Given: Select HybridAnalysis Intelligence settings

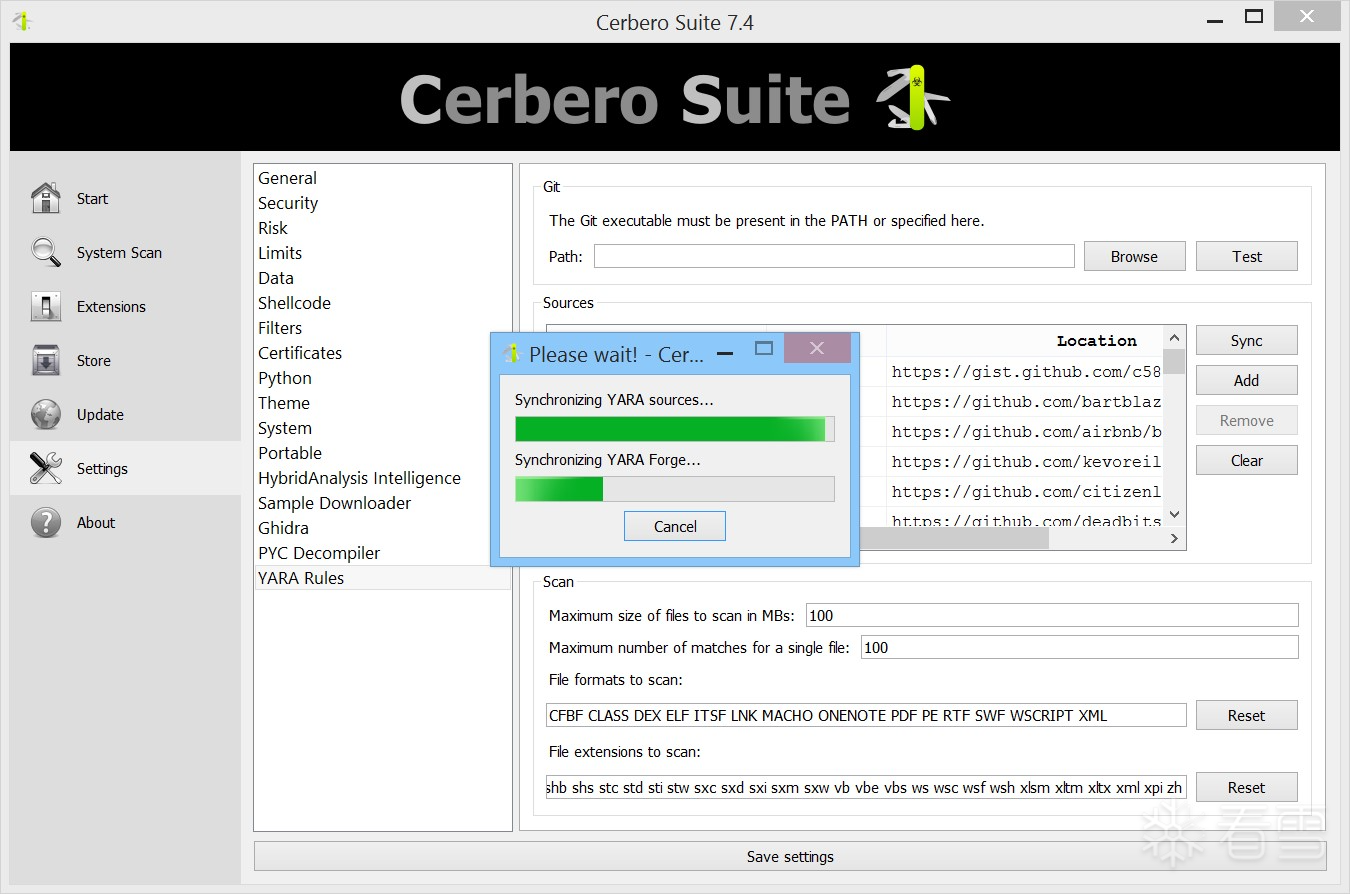Looking at the screenshot, I should click(382, 478).
